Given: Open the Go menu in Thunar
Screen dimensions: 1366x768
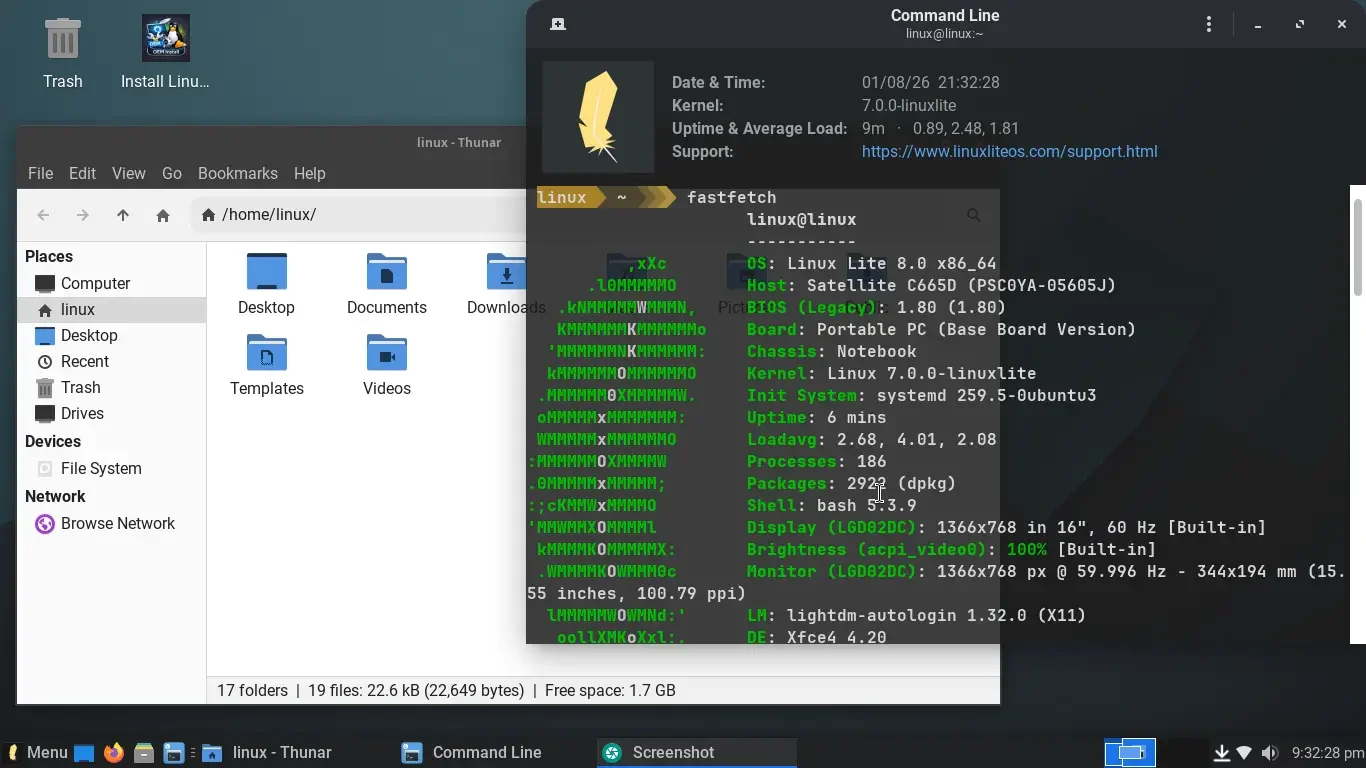Looking at the screenshot, I should click(x=172, y=173).
